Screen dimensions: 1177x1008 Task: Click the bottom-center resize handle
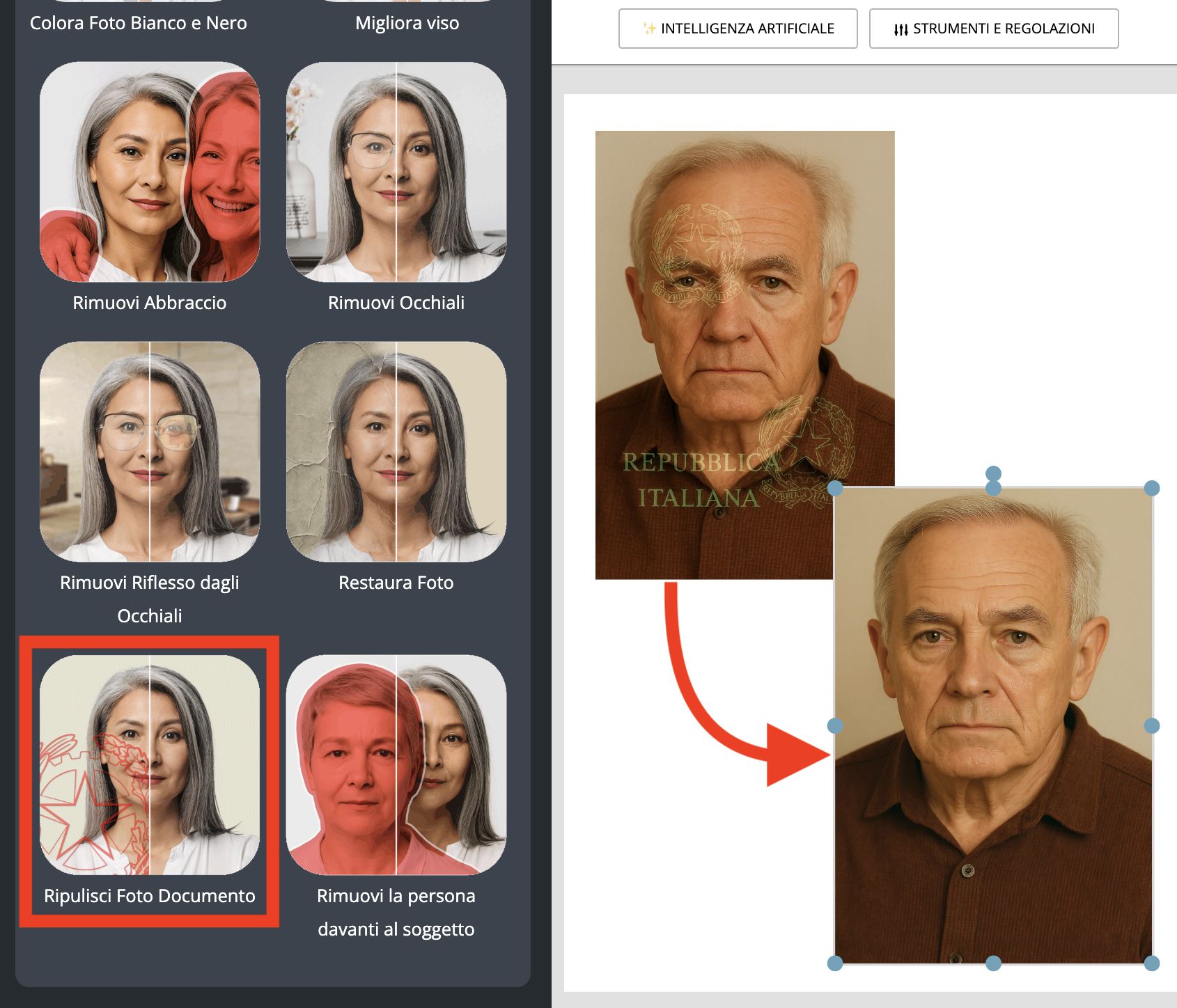pos(993,963)
